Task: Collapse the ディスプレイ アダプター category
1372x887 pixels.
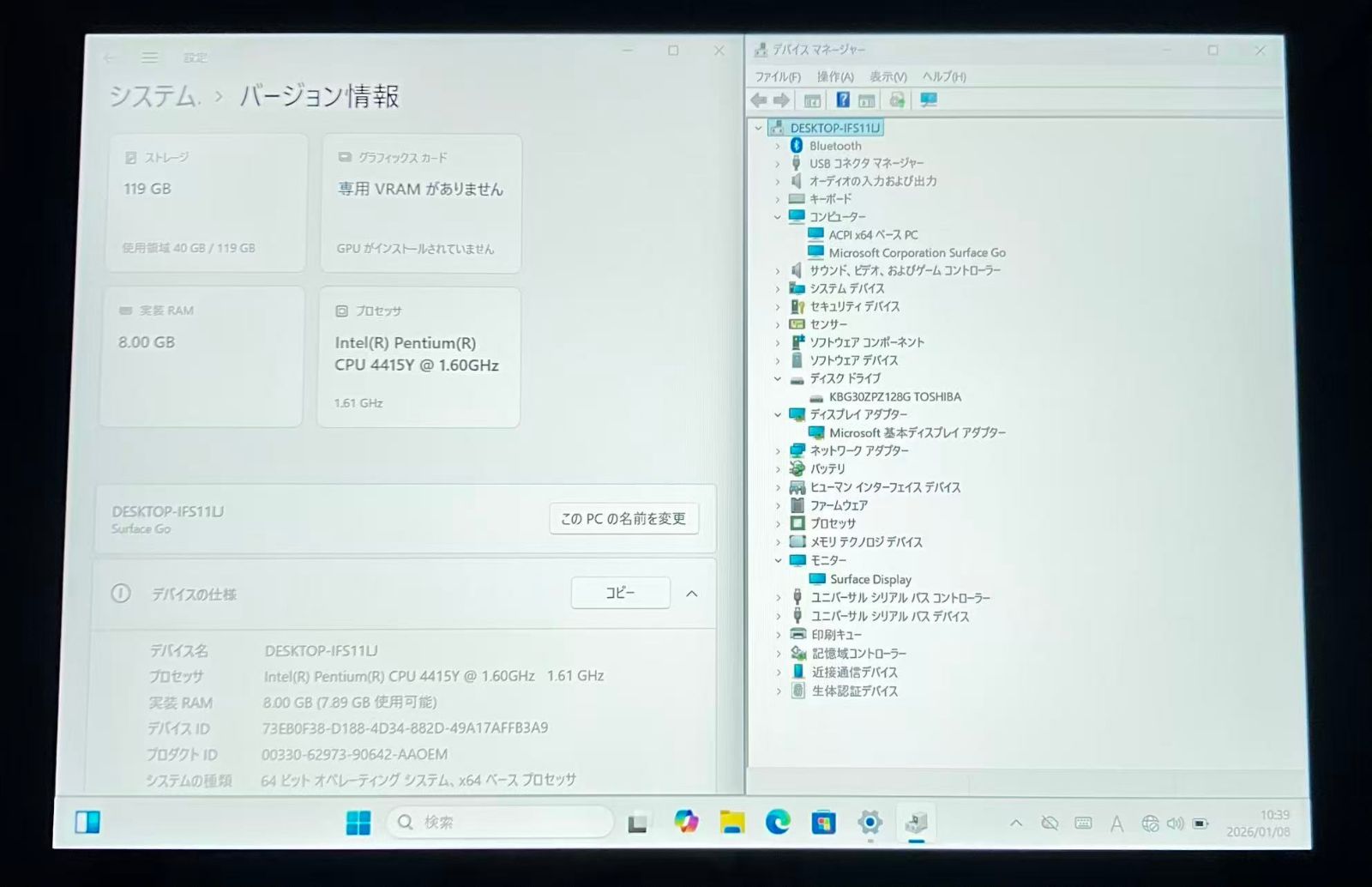Action: tap(779, 414)
